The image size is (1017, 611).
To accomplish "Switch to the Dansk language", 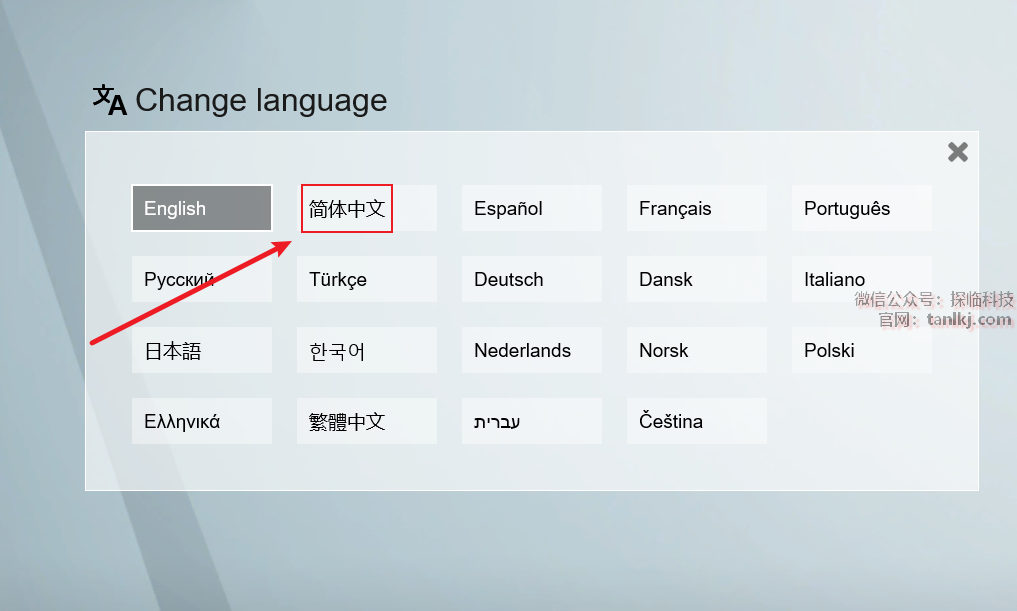I will pyautogui.click(x=696, y=279).
